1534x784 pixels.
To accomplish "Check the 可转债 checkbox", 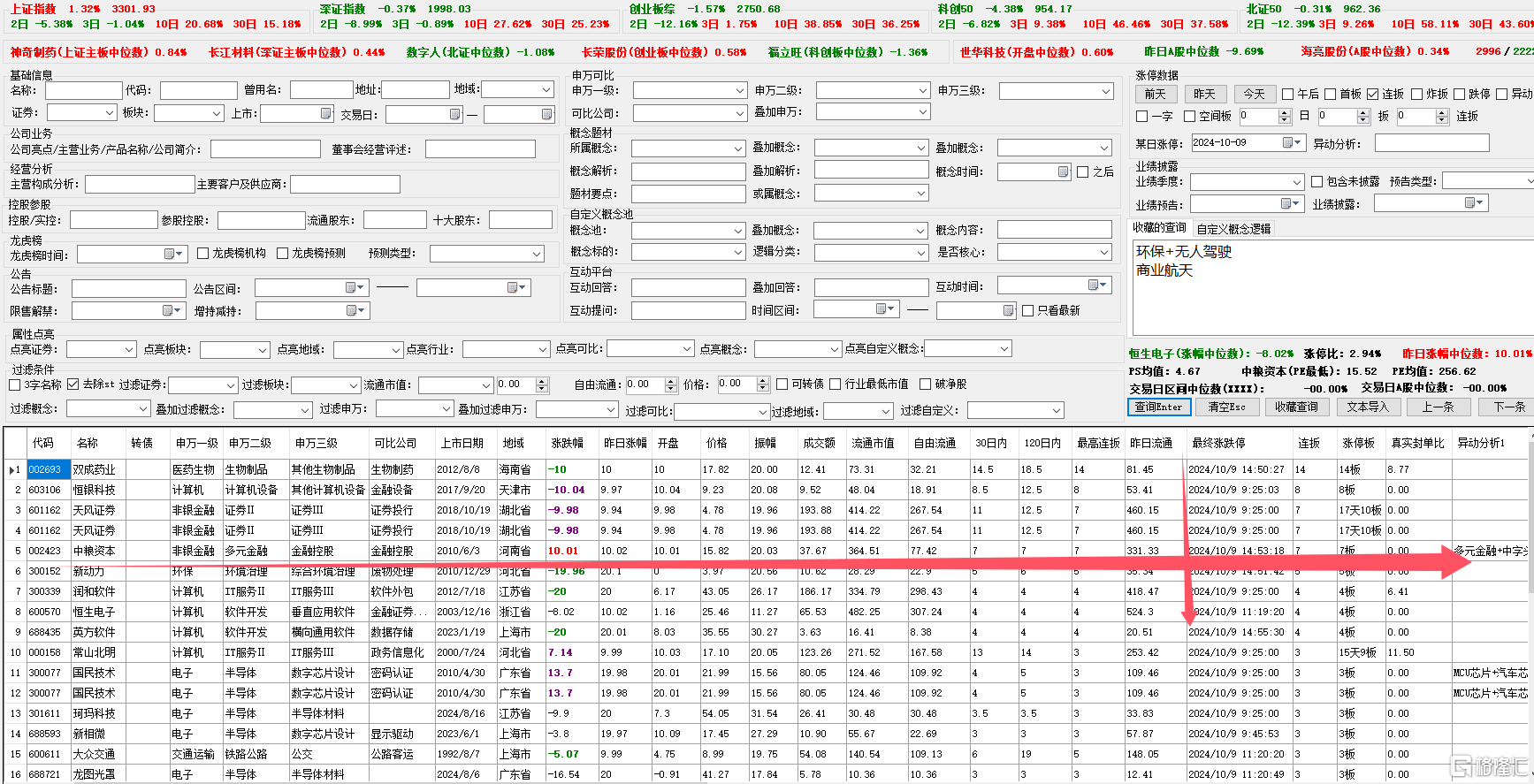I will coord(782,384).
